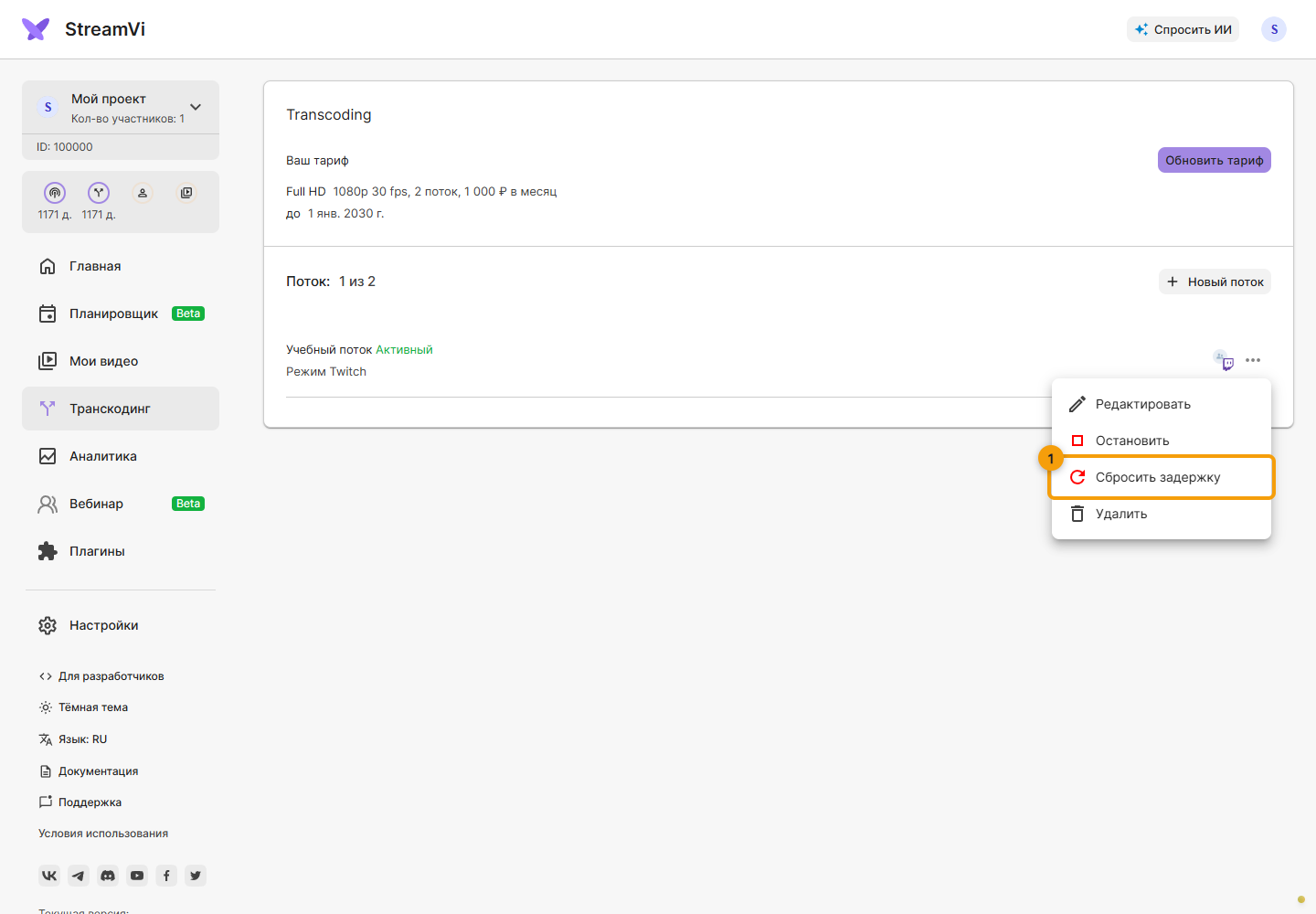Open three-dot menu for Учебный поток

pyautogui.click(x=1253, y=360)
